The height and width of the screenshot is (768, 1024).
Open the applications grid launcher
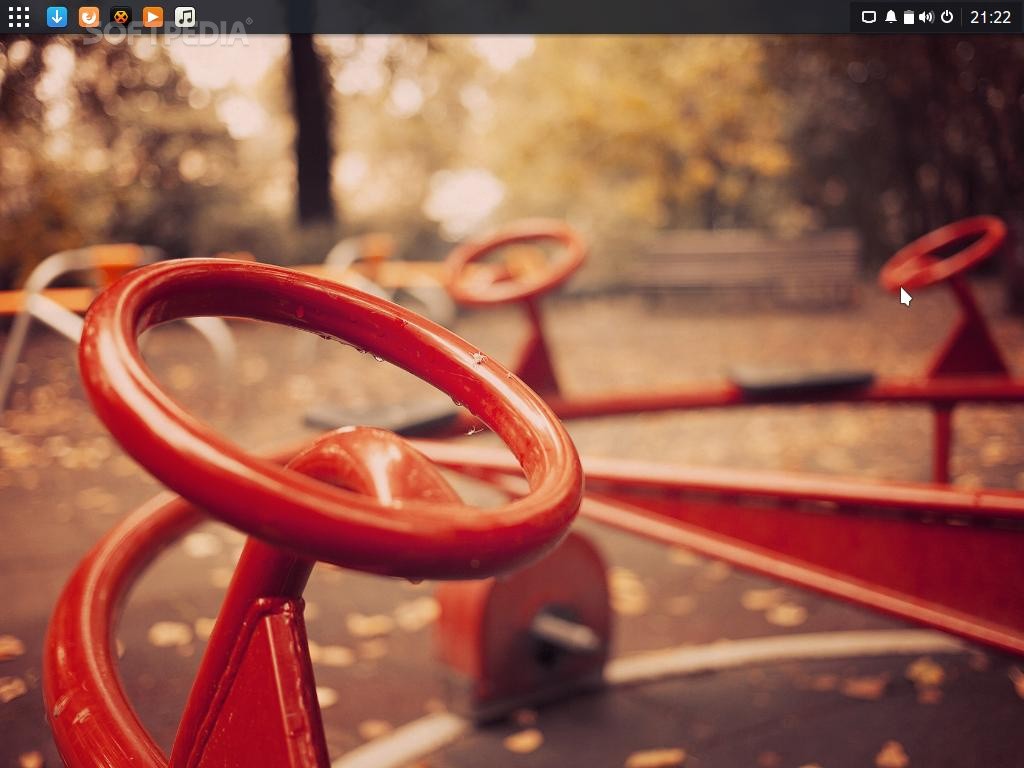click(18, 17)
